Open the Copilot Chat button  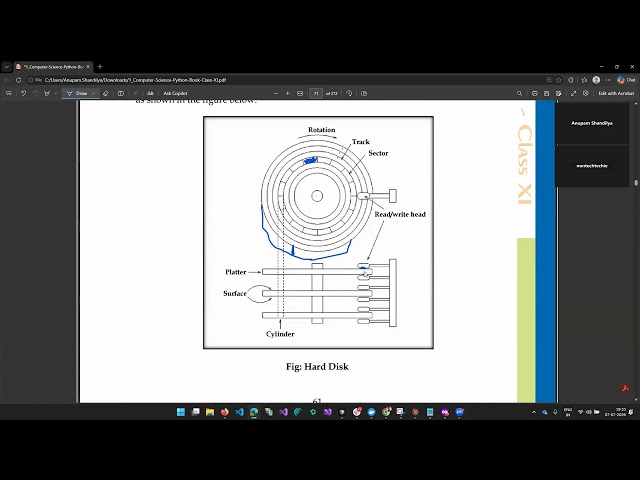click(626, 80)
